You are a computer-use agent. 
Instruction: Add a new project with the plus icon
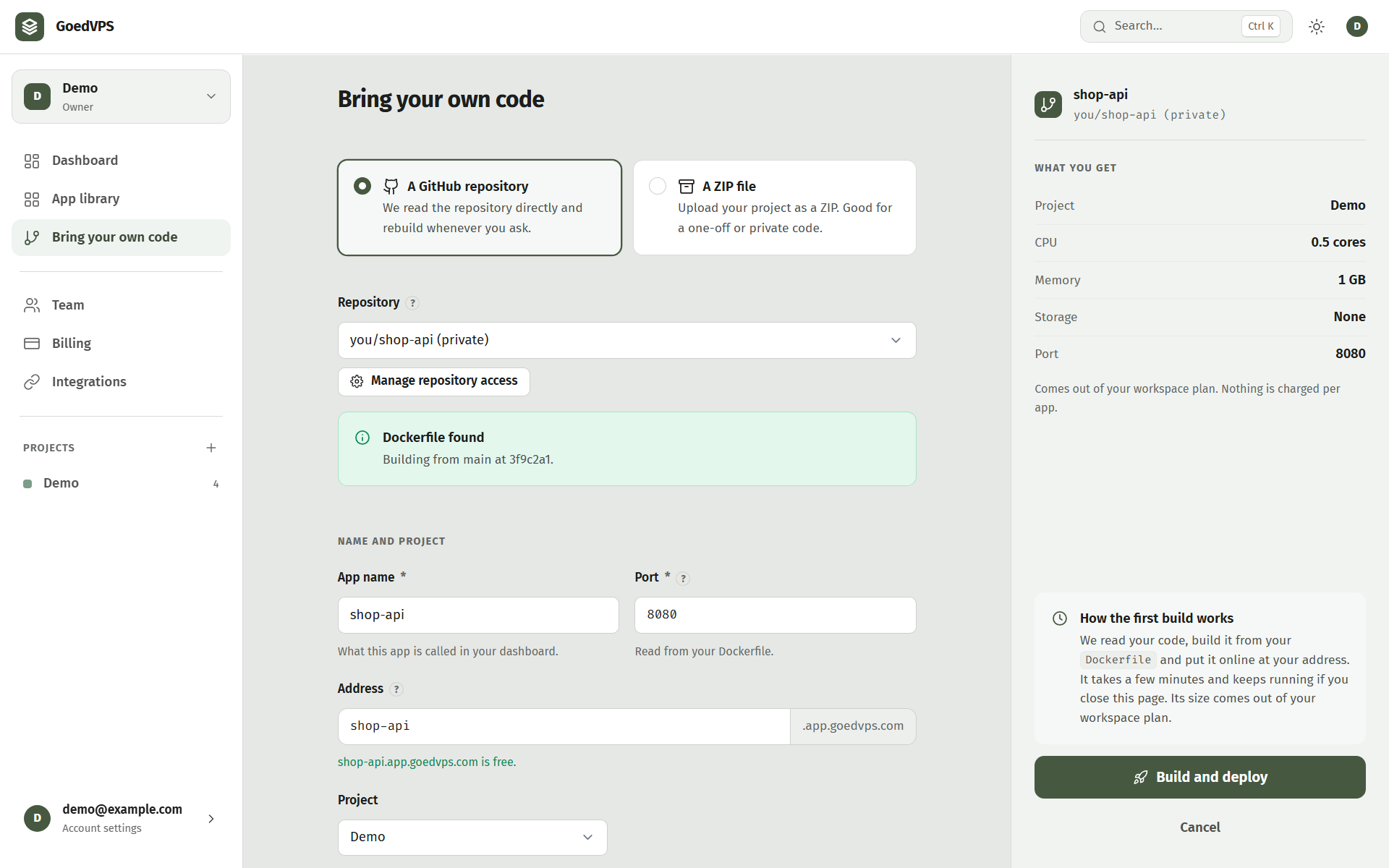pyautogui.click(x=211, y=448)
